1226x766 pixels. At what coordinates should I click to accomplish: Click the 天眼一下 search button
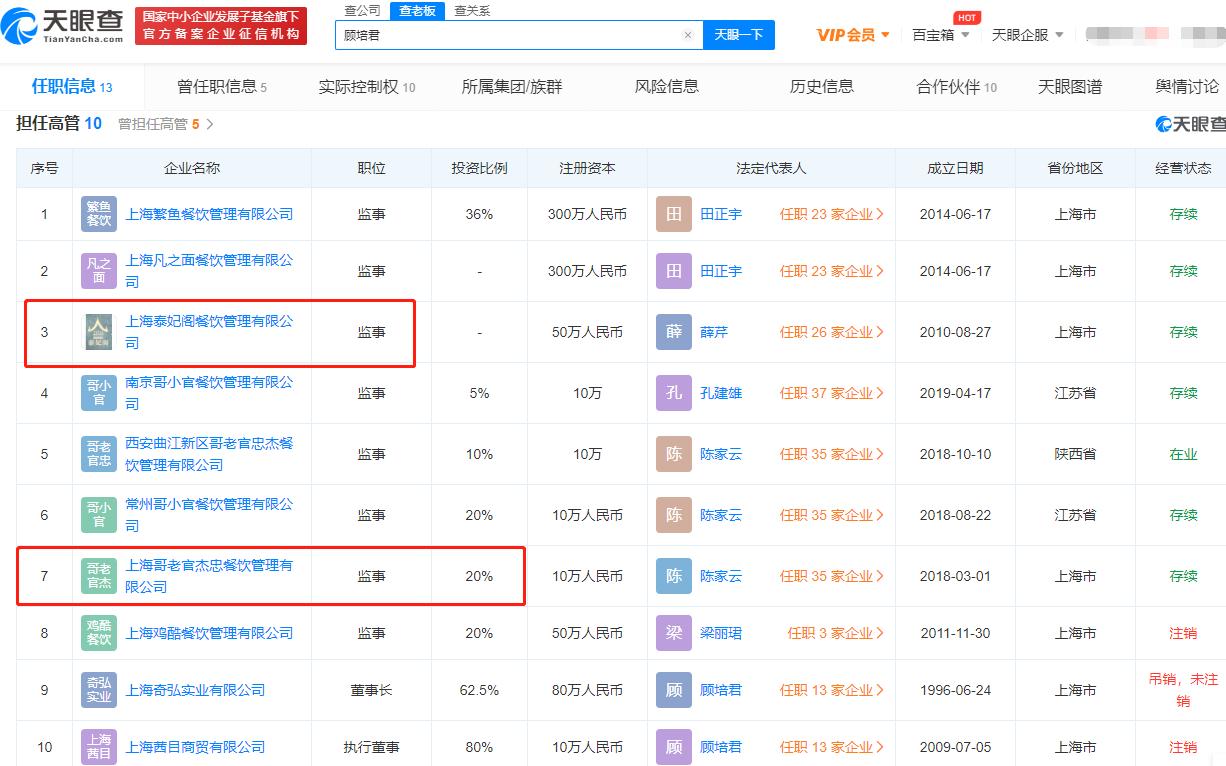(739, 35)
